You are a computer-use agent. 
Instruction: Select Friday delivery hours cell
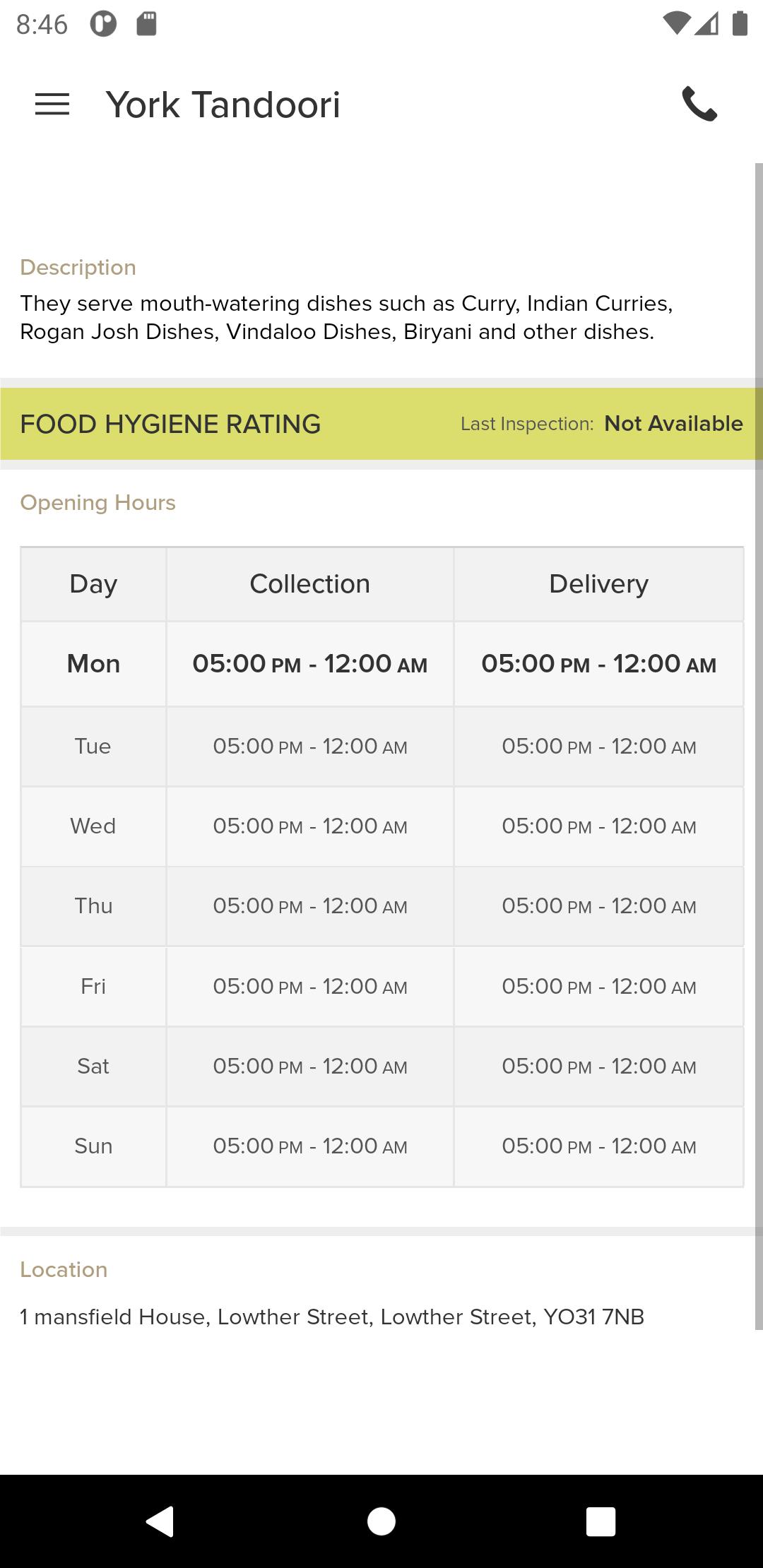[598, 987]
